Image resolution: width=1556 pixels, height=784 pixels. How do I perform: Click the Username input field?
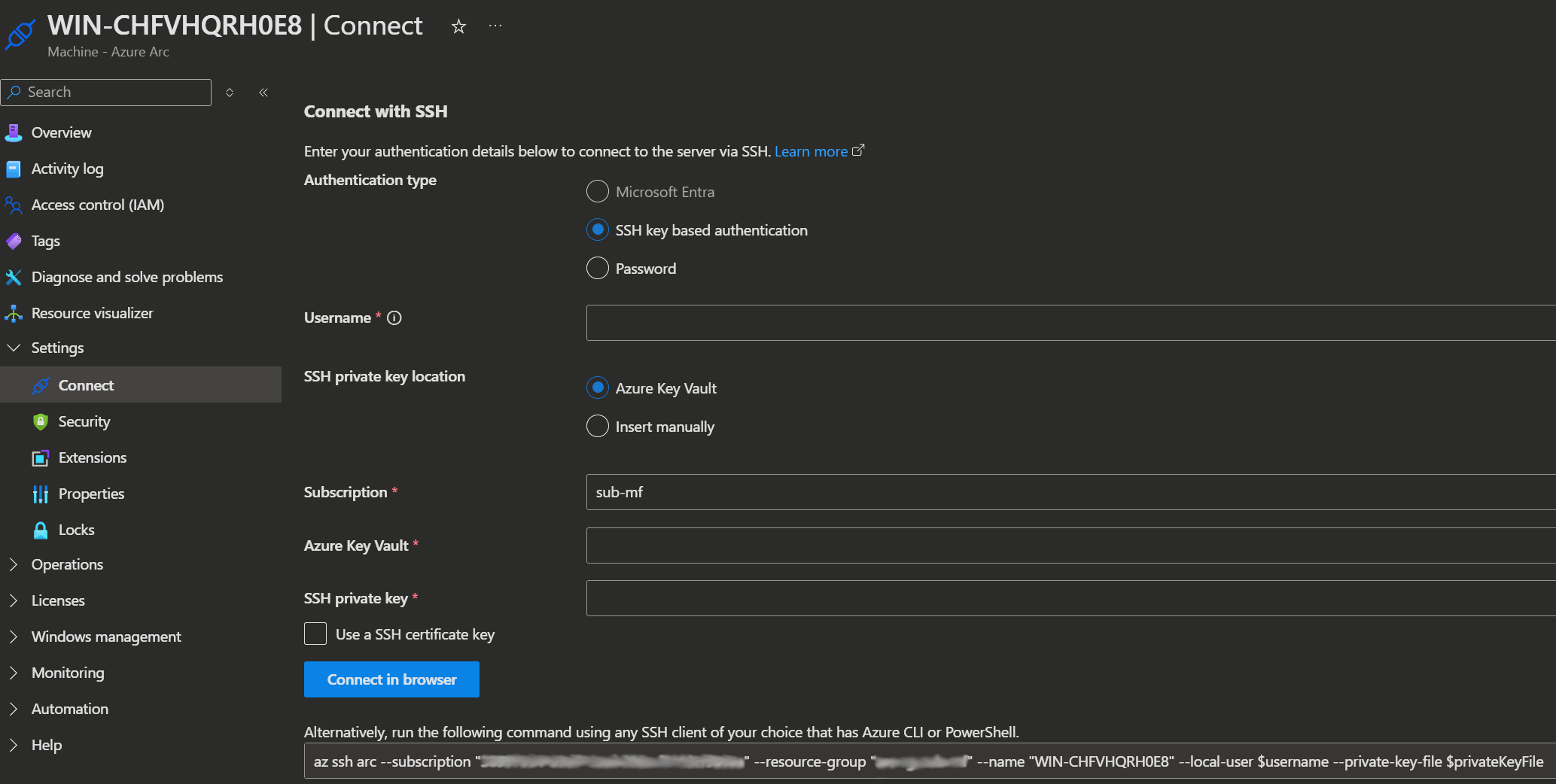(x=1070, y=323)
